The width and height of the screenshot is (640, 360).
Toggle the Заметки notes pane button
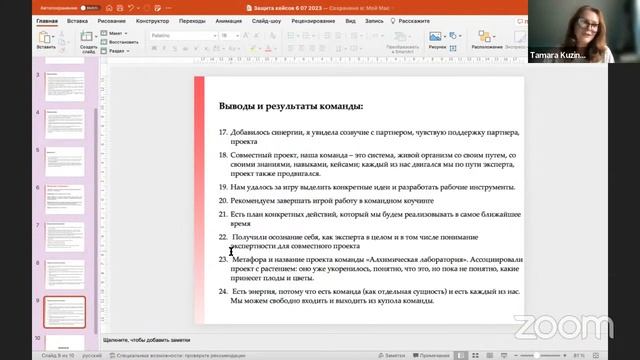tap(392, 356)
